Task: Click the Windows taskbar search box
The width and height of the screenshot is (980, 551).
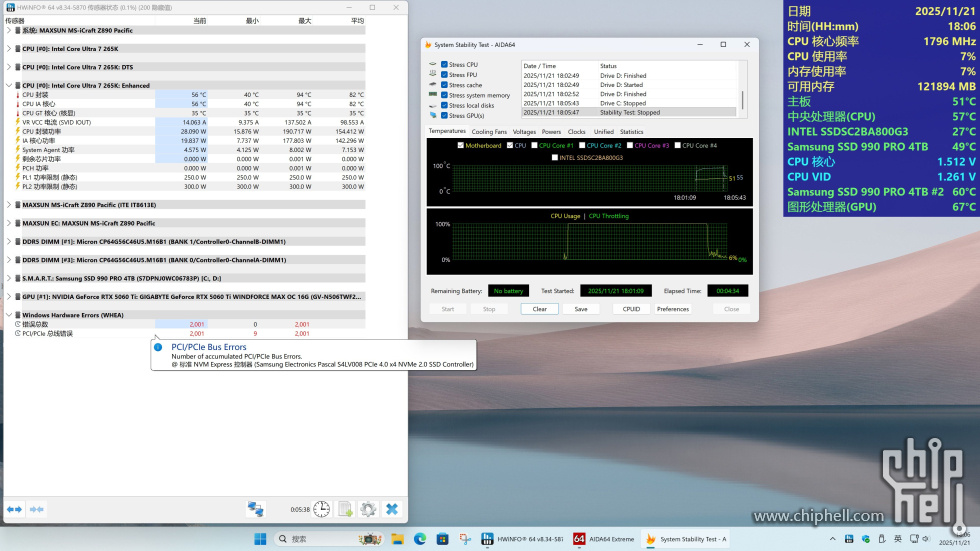Action: click(328, 539)
